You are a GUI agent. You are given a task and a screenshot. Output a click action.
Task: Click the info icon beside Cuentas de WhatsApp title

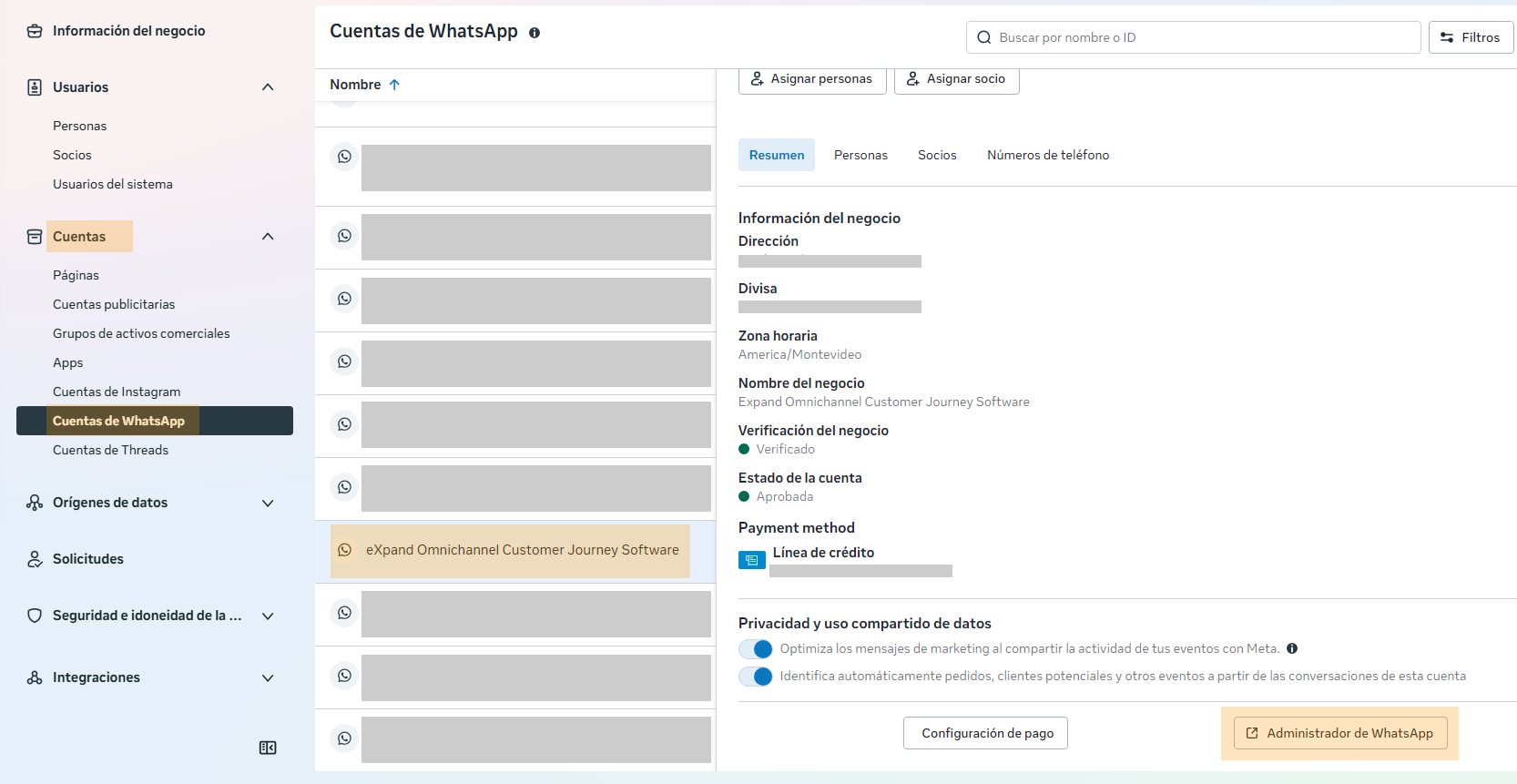pos(535,33)
